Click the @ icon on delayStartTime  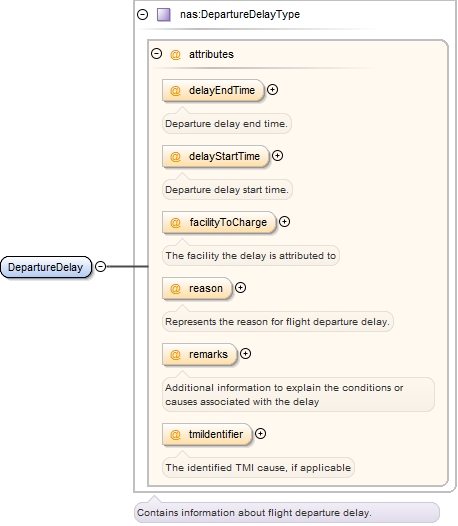tap(175, 156)
